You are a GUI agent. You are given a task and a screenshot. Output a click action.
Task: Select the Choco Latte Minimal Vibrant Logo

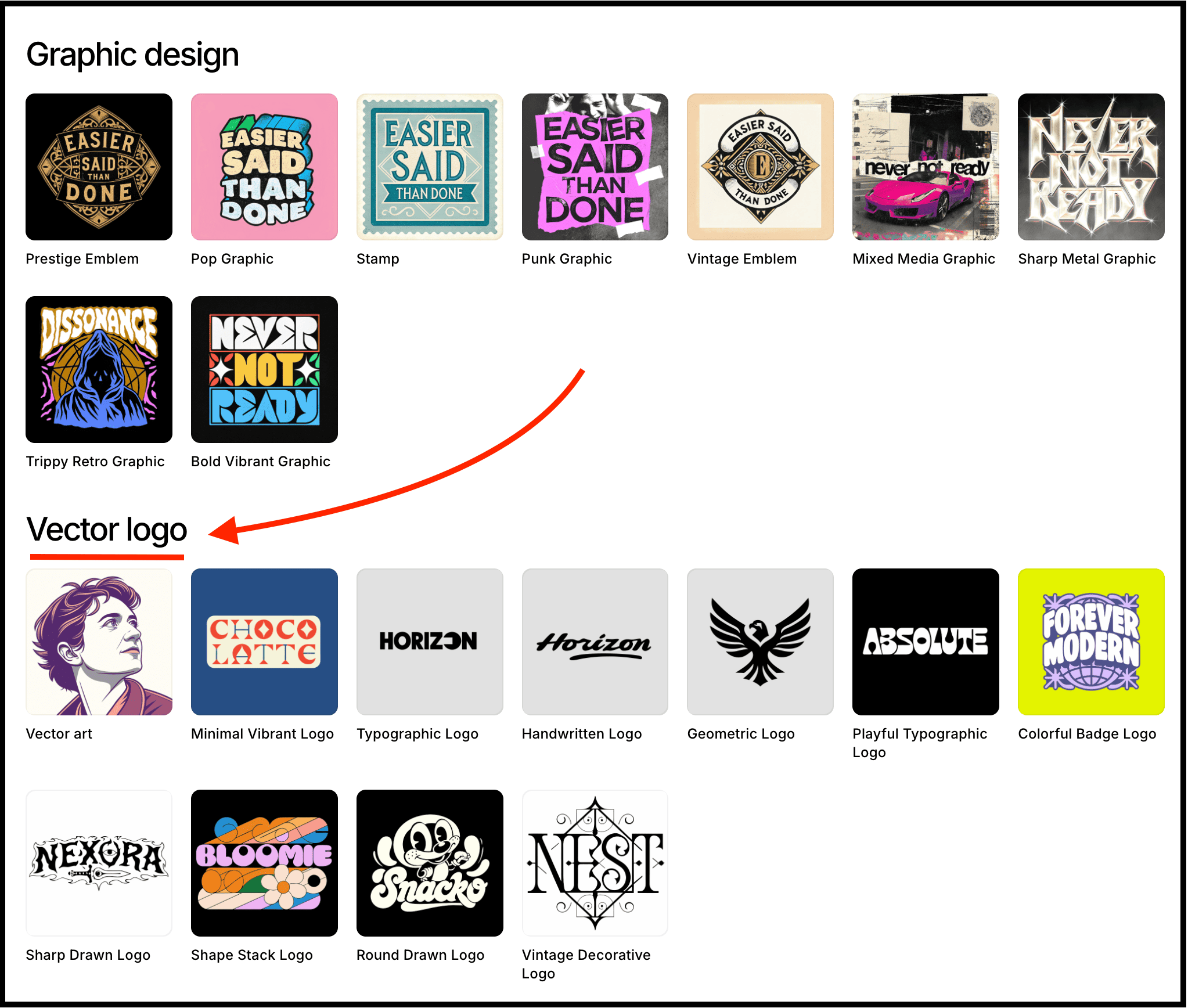coord(264,642)
